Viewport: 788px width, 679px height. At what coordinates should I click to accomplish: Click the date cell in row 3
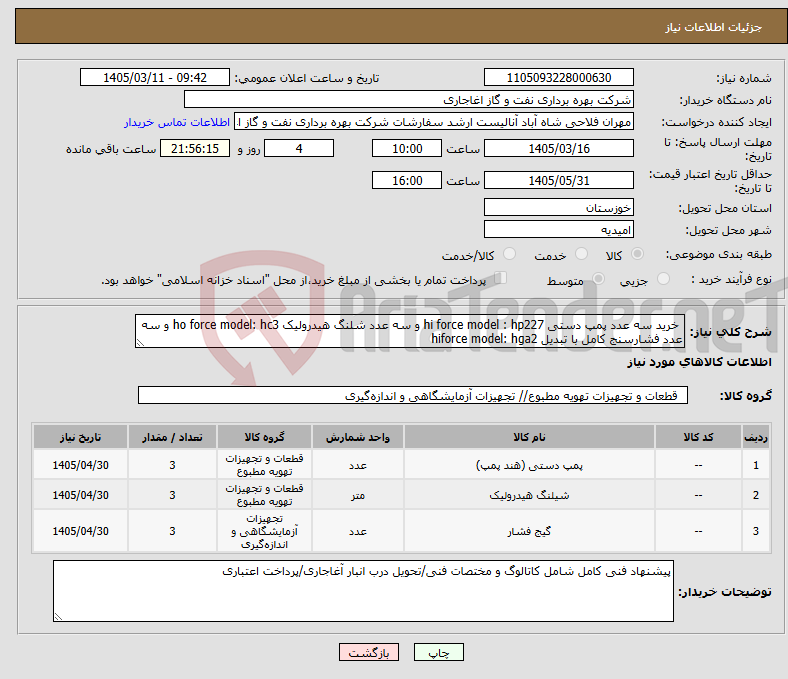pos(80,531)
